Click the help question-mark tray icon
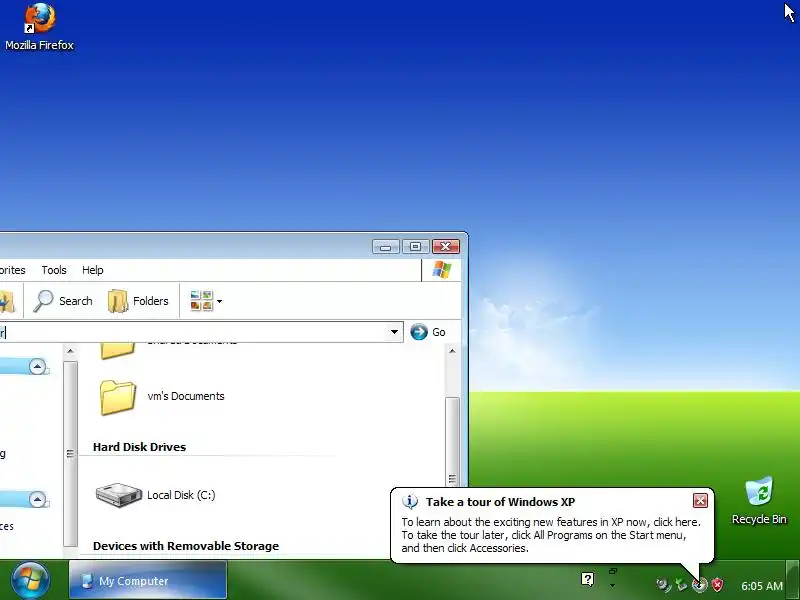 click(587, 579)
